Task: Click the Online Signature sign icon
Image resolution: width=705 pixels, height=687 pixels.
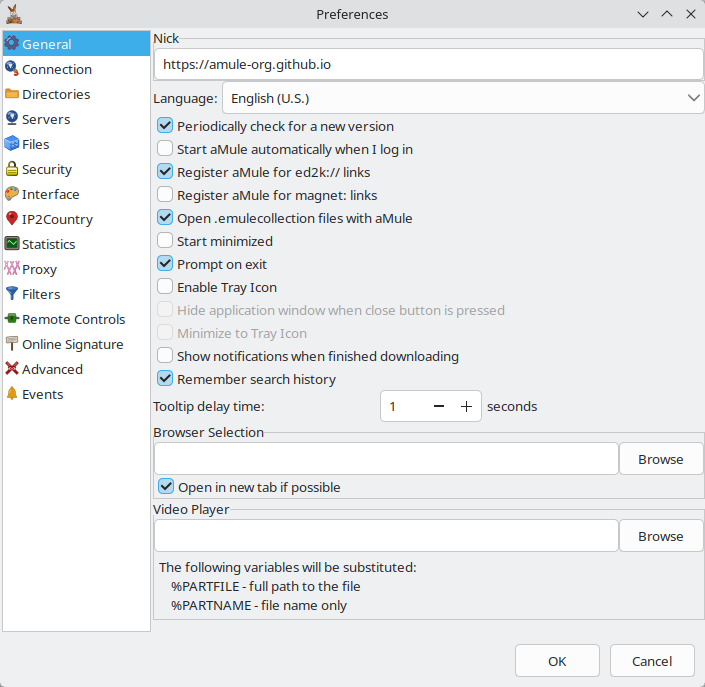Action: pos(12,344)
